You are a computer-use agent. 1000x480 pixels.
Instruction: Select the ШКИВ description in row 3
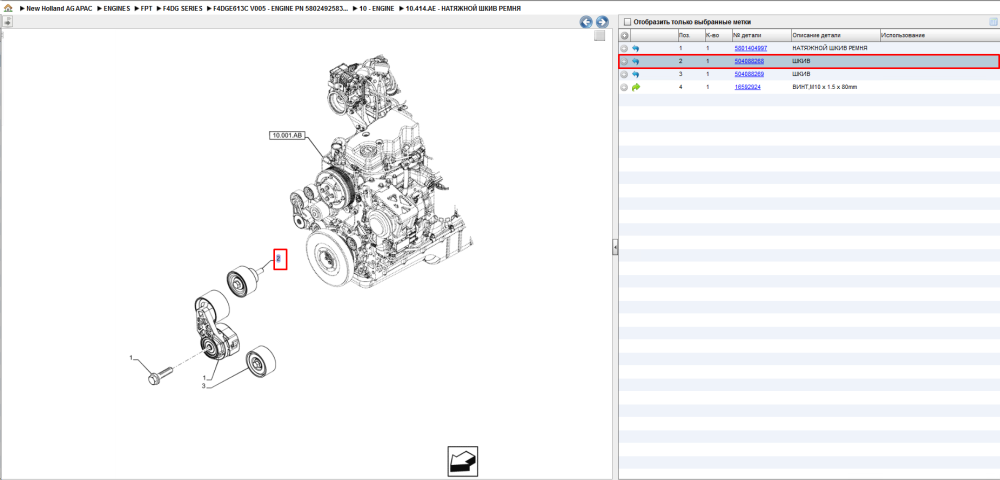pos(801,74)
